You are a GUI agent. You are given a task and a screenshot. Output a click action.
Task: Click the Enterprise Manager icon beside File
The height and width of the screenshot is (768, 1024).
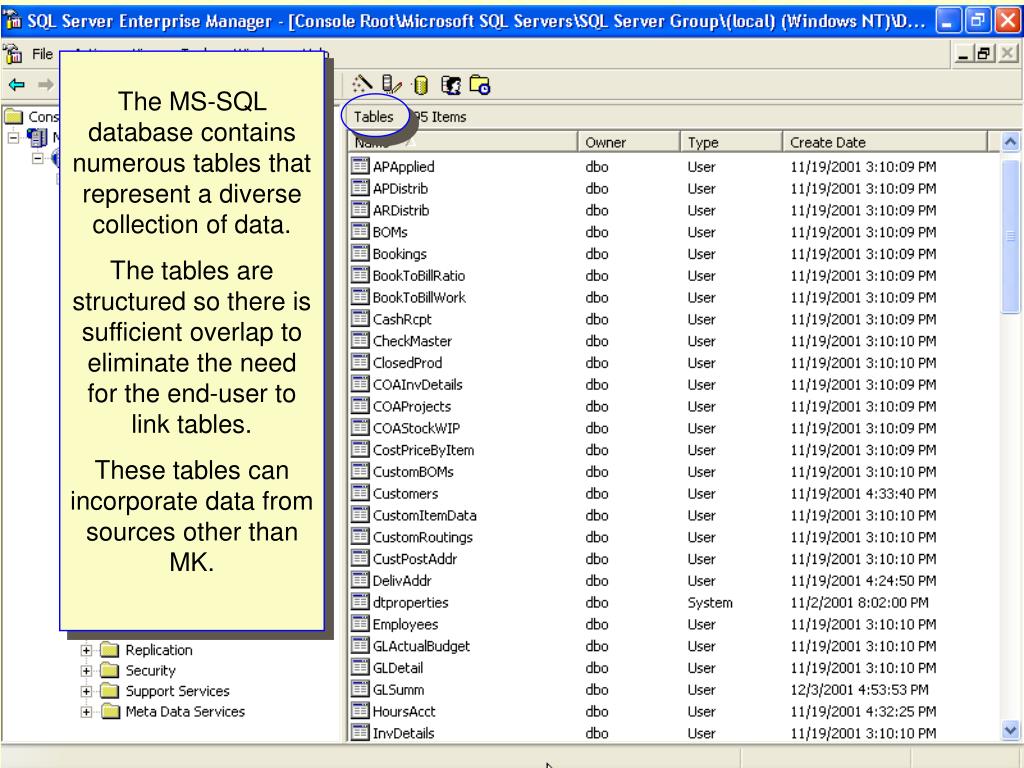click(13, 54)
